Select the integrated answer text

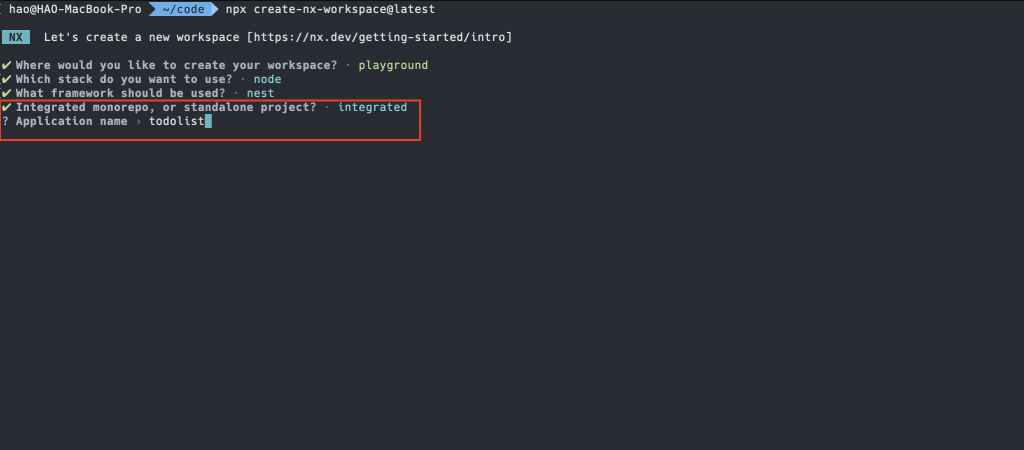[x=372, y=107]
